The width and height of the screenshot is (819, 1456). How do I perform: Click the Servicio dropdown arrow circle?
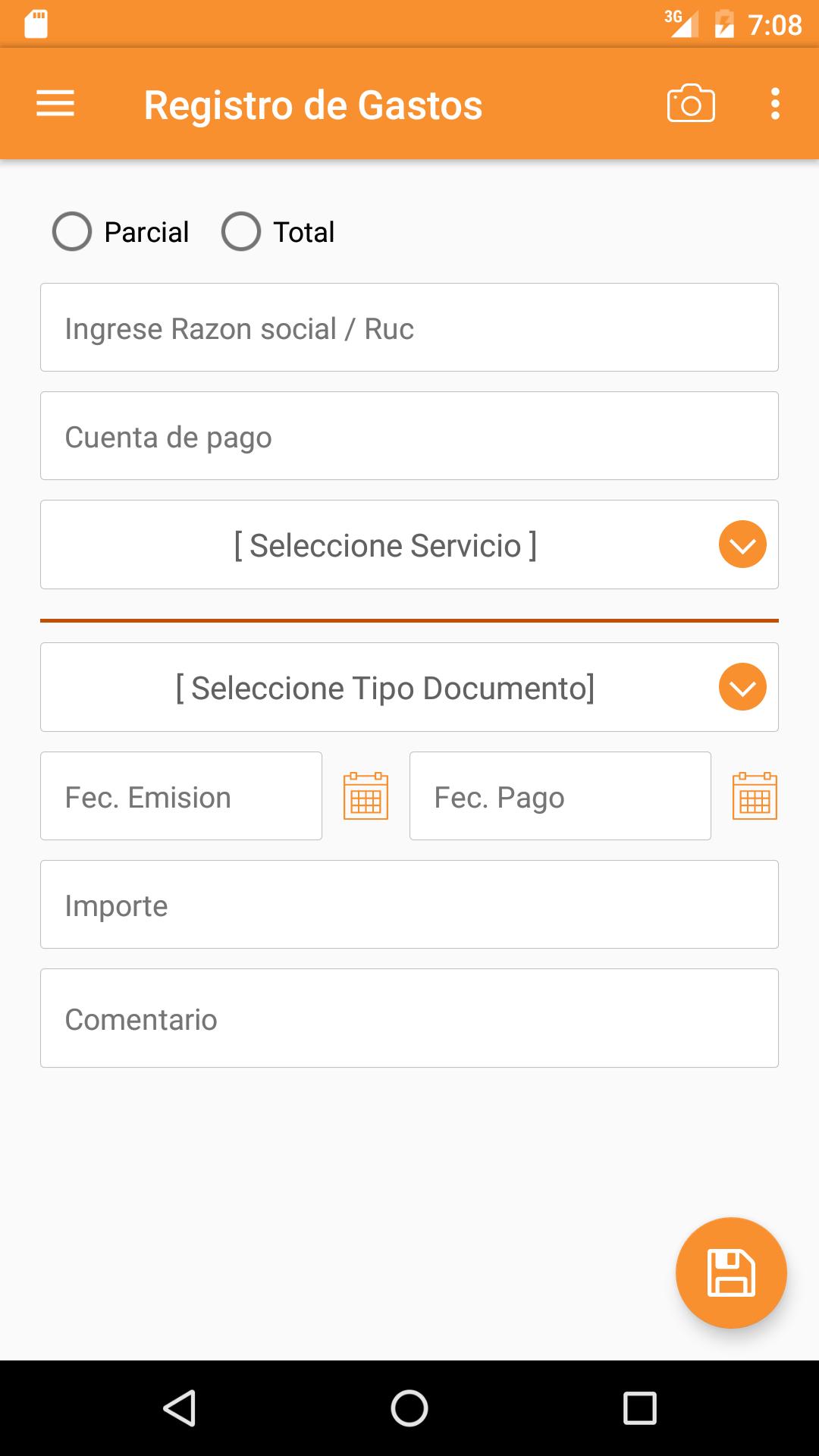tap(742, 544)
